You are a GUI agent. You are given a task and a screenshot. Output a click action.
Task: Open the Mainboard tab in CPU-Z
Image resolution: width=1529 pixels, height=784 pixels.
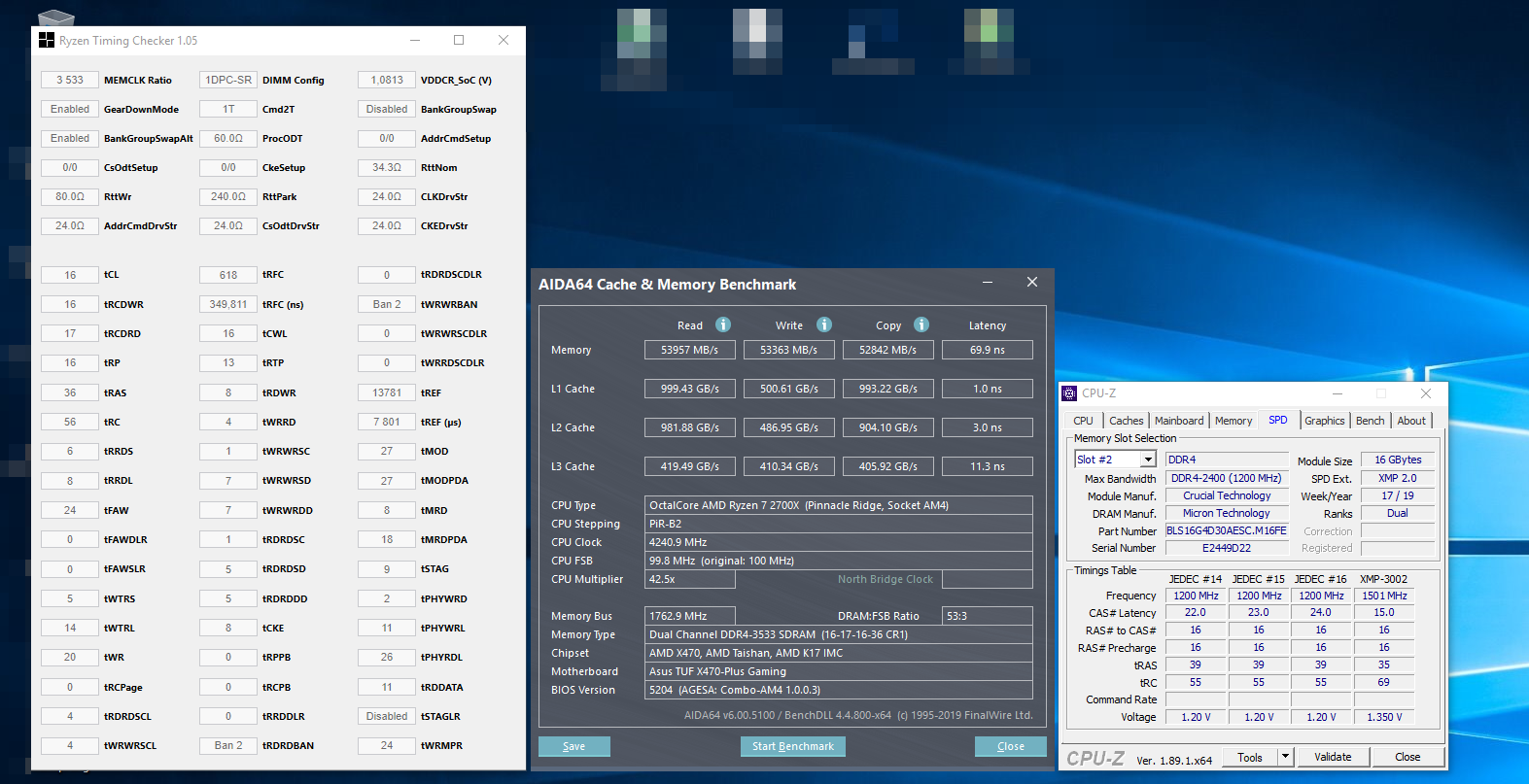click(1179, 421)
